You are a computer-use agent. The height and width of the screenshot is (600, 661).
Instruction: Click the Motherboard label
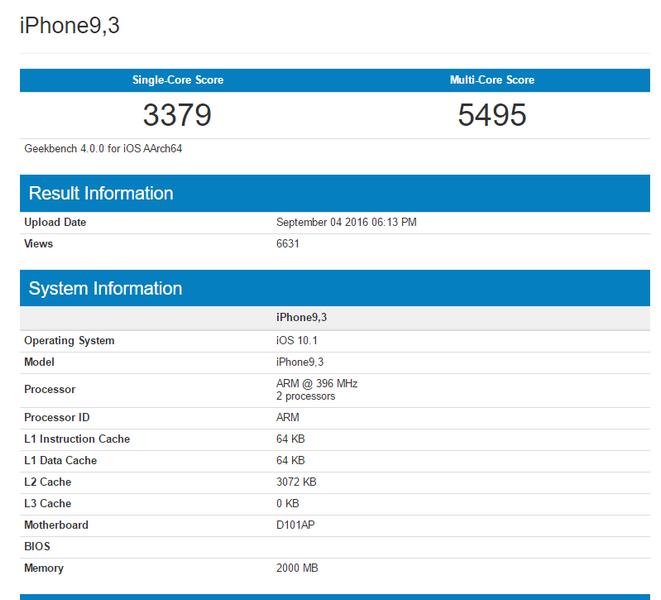click(56, 525)
